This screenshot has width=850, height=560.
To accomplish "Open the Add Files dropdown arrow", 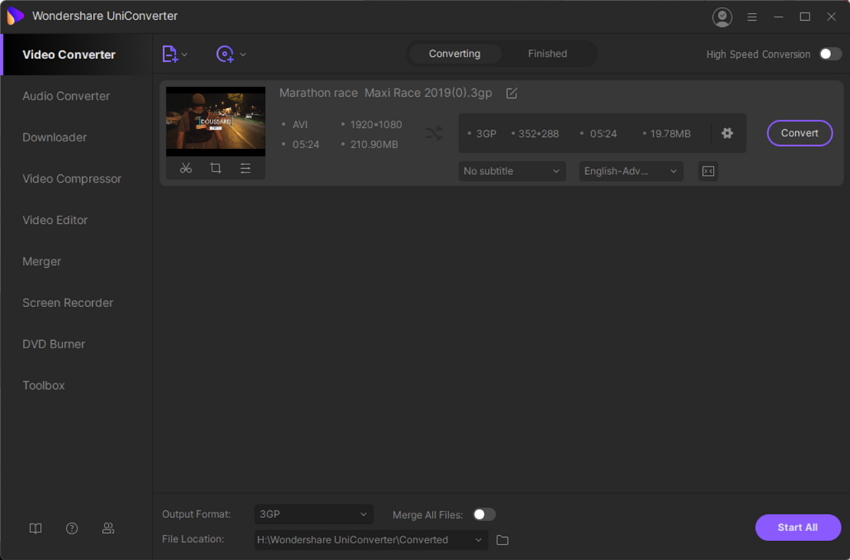I will click(x=185, y=54).
